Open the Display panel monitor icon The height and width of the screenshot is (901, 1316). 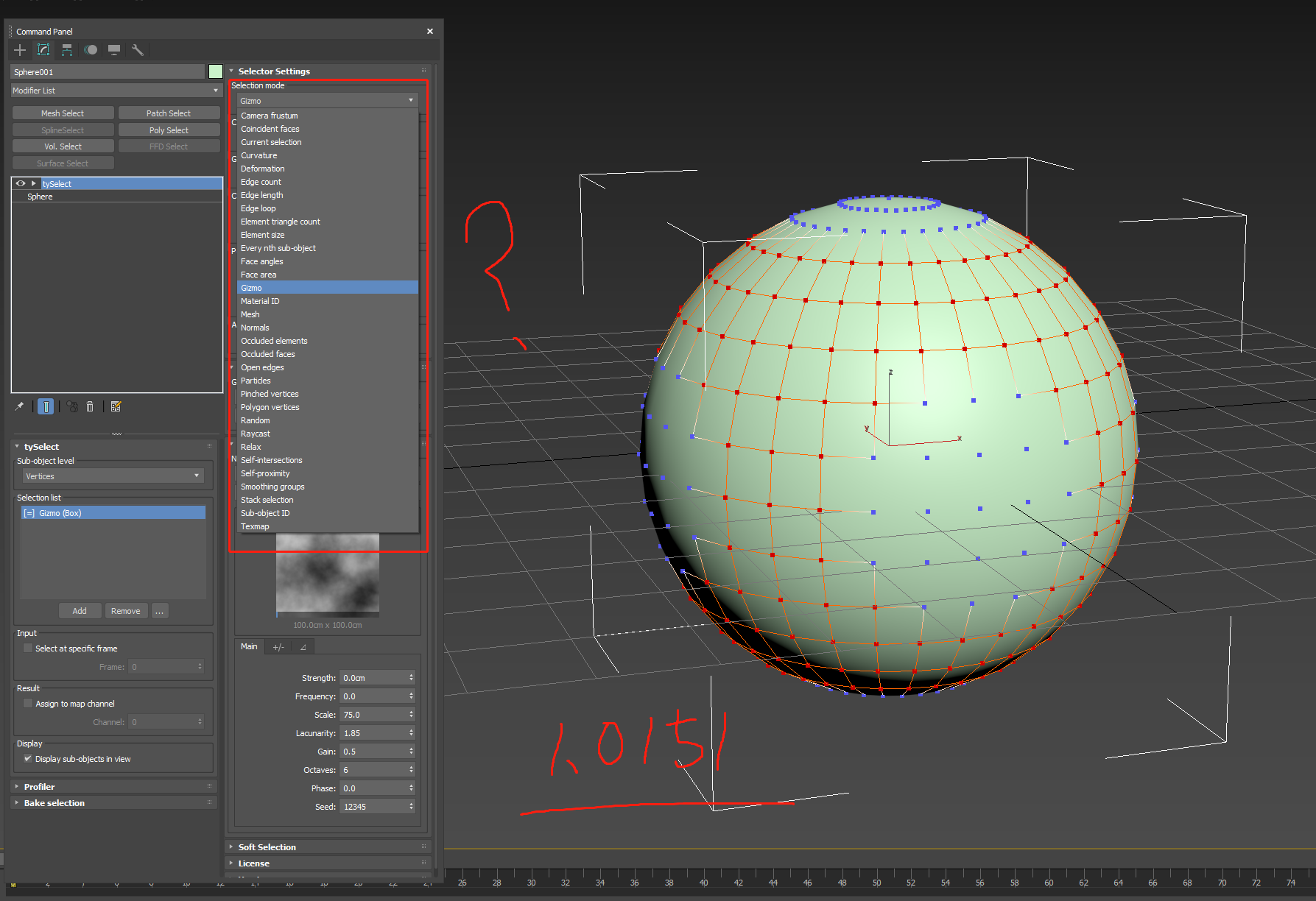coord(114,50)
